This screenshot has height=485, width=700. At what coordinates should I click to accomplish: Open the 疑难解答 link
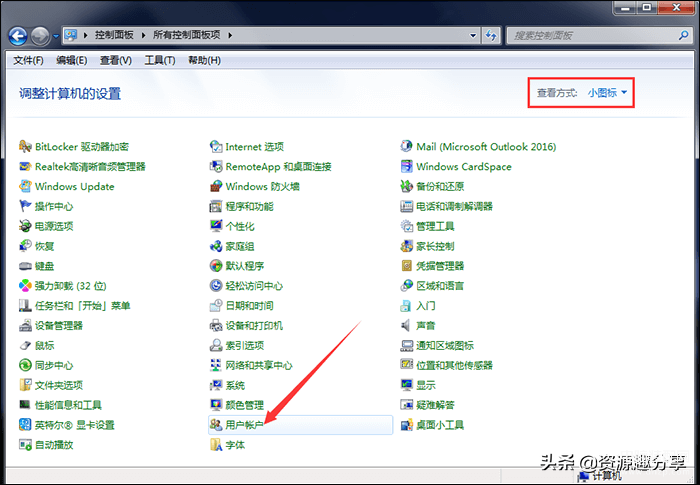pos(435,405)
